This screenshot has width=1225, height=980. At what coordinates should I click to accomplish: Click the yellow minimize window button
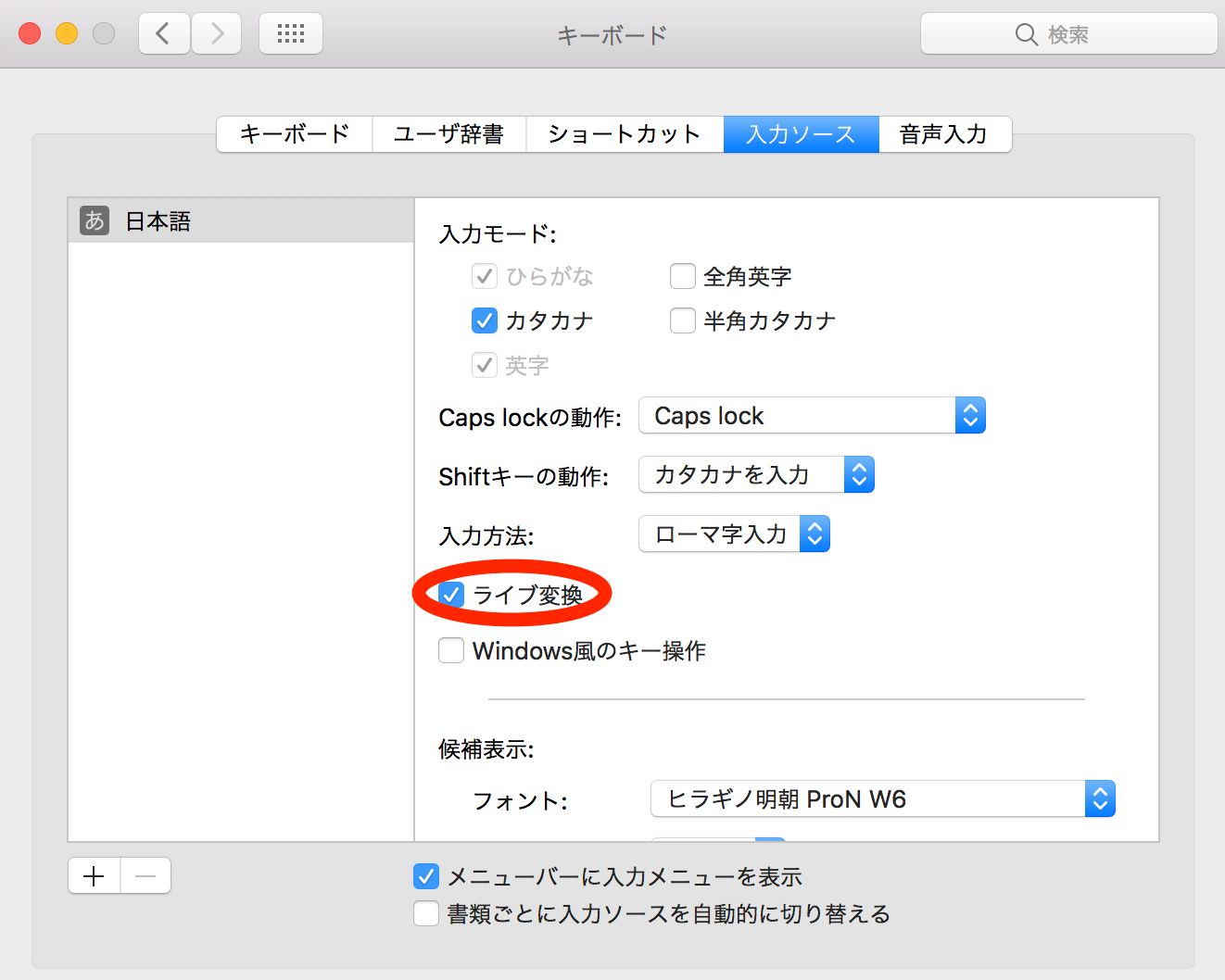(x=67, y=34)
